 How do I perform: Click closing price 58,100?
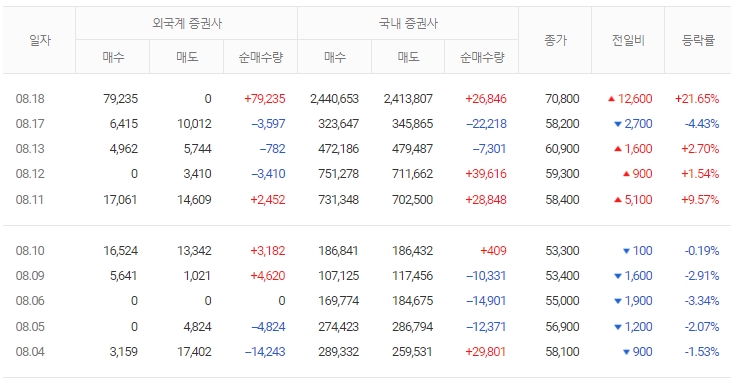click(x=562, y=352)
